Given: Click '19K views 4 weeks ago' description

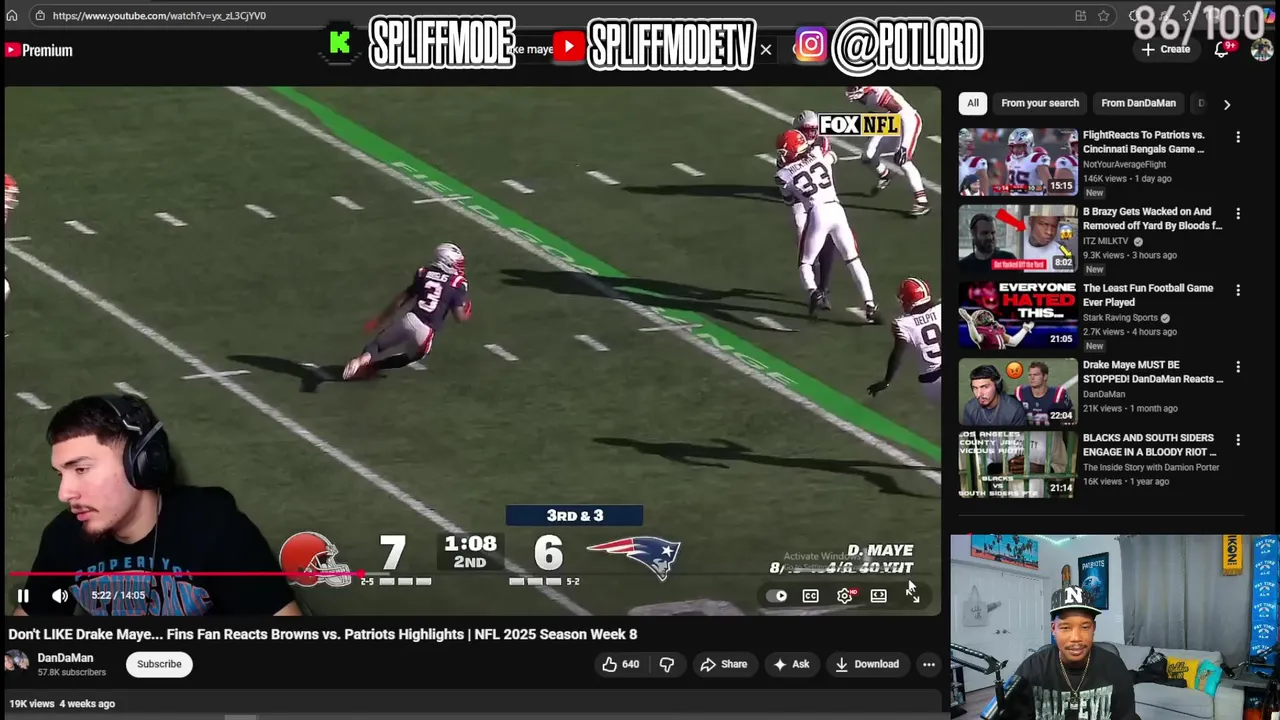Looking at the screenshot, I should pos(62,704).
